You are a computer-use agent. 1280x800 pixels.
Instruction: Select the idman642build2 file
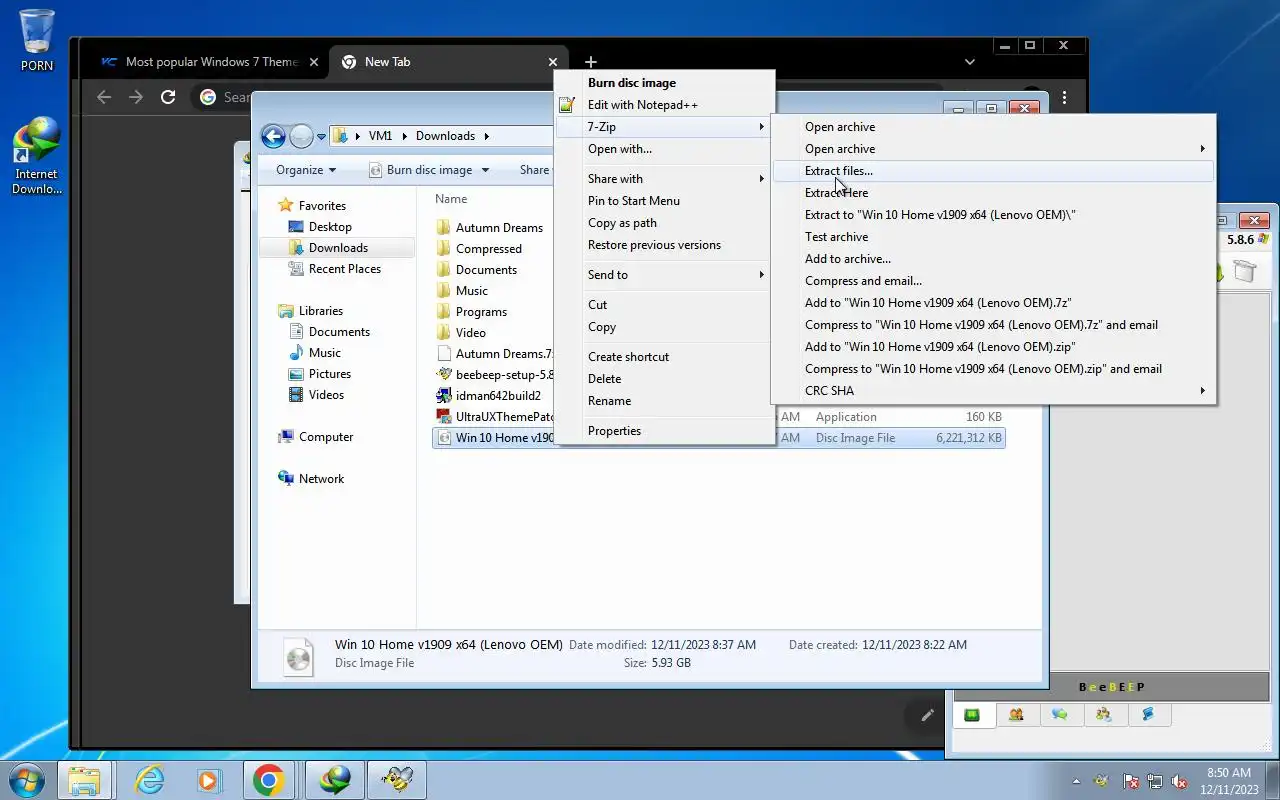(x=489, y=396)
